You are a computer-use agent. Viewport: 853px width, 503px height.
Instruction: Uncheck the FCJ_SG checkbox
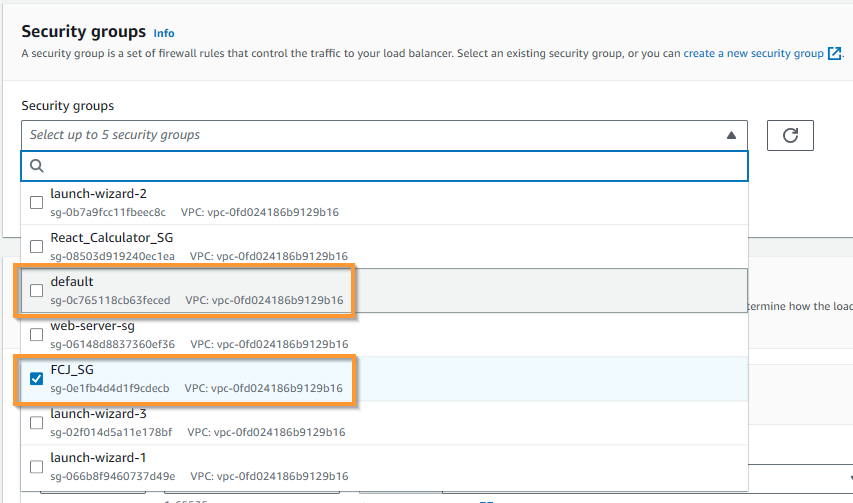36,378
